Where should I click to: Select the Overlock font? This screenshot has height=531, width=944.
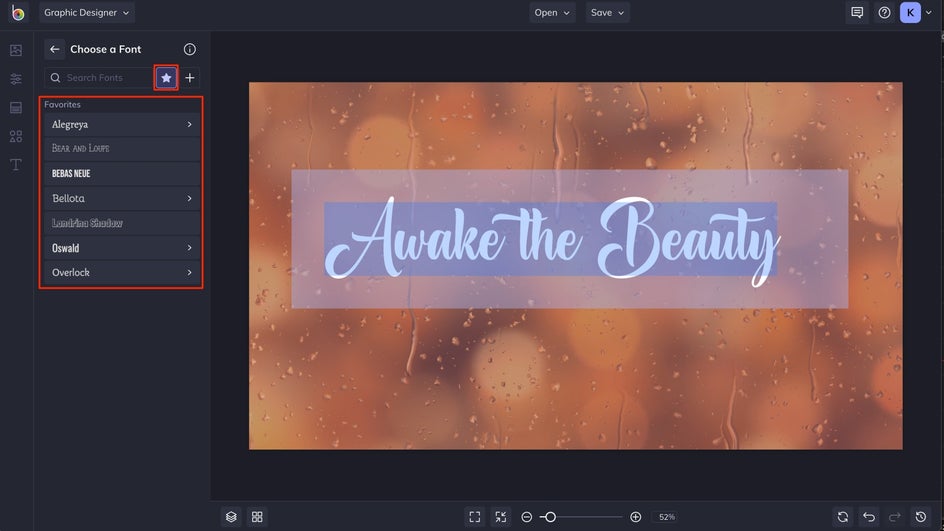tap(122, 272)
